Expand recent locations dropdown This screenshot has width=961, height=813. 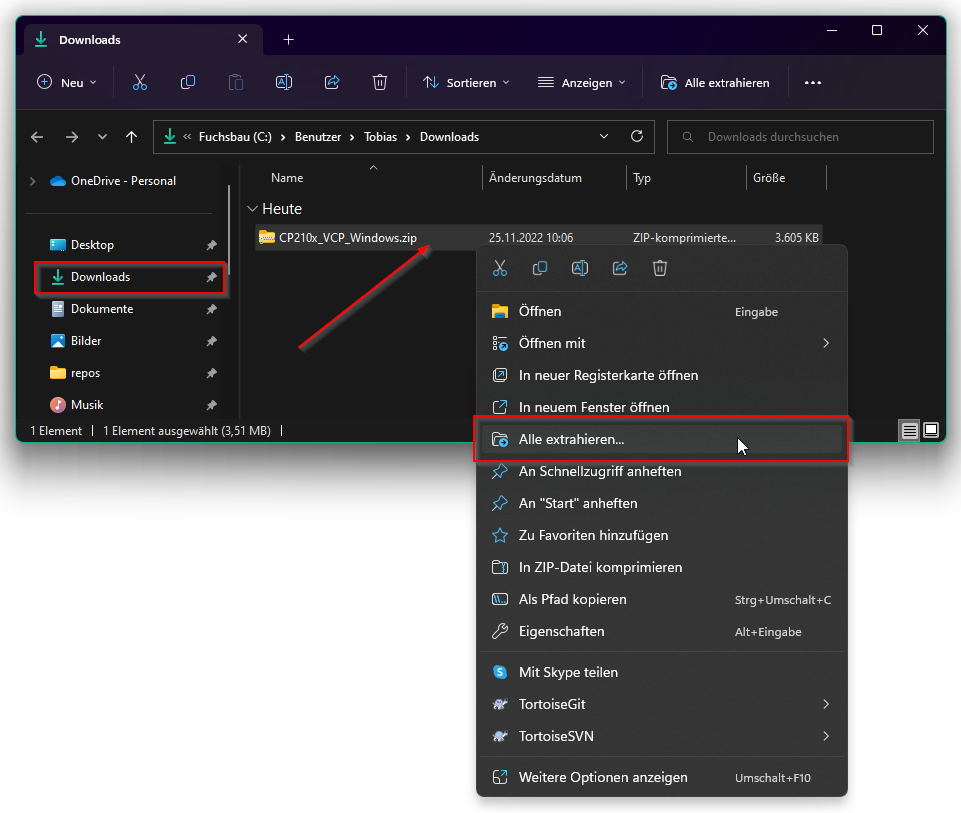click(x=102, y=137)
